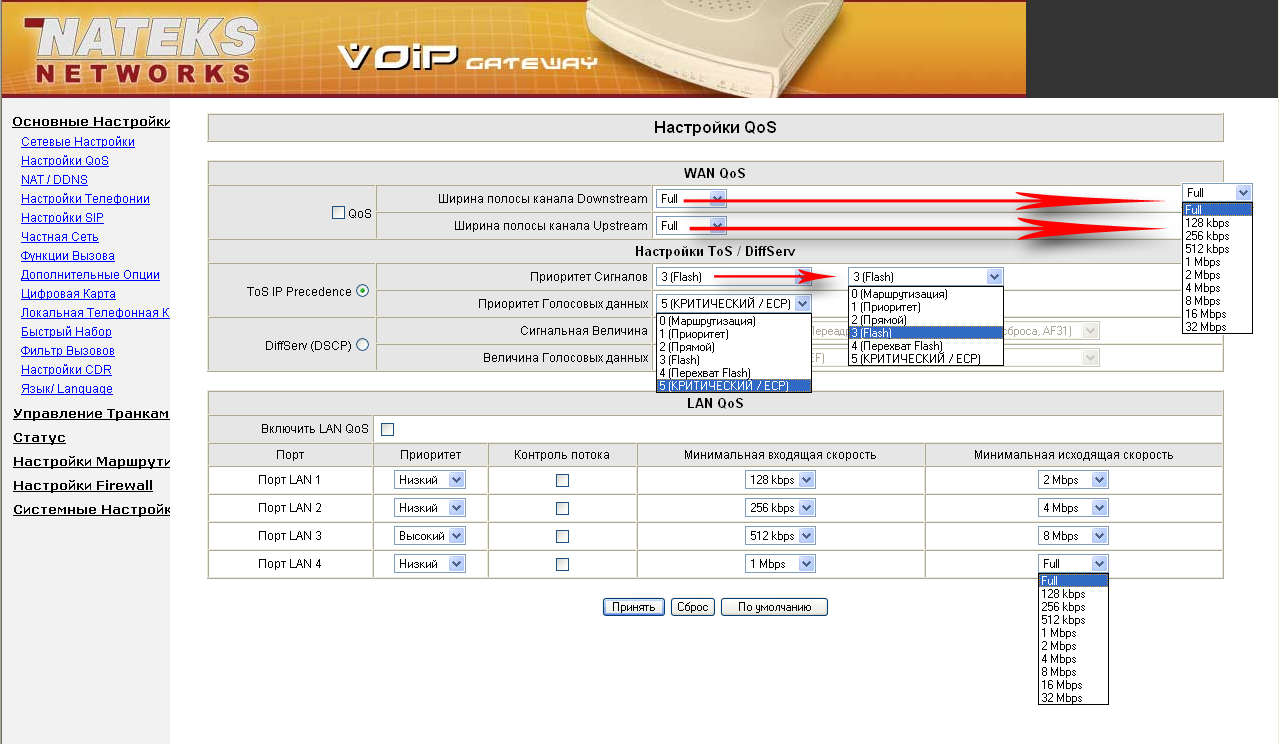Pick 16 Mbps in LAN 4 outgoing speed list
1280x744 pixels.
click(1074, 685)
